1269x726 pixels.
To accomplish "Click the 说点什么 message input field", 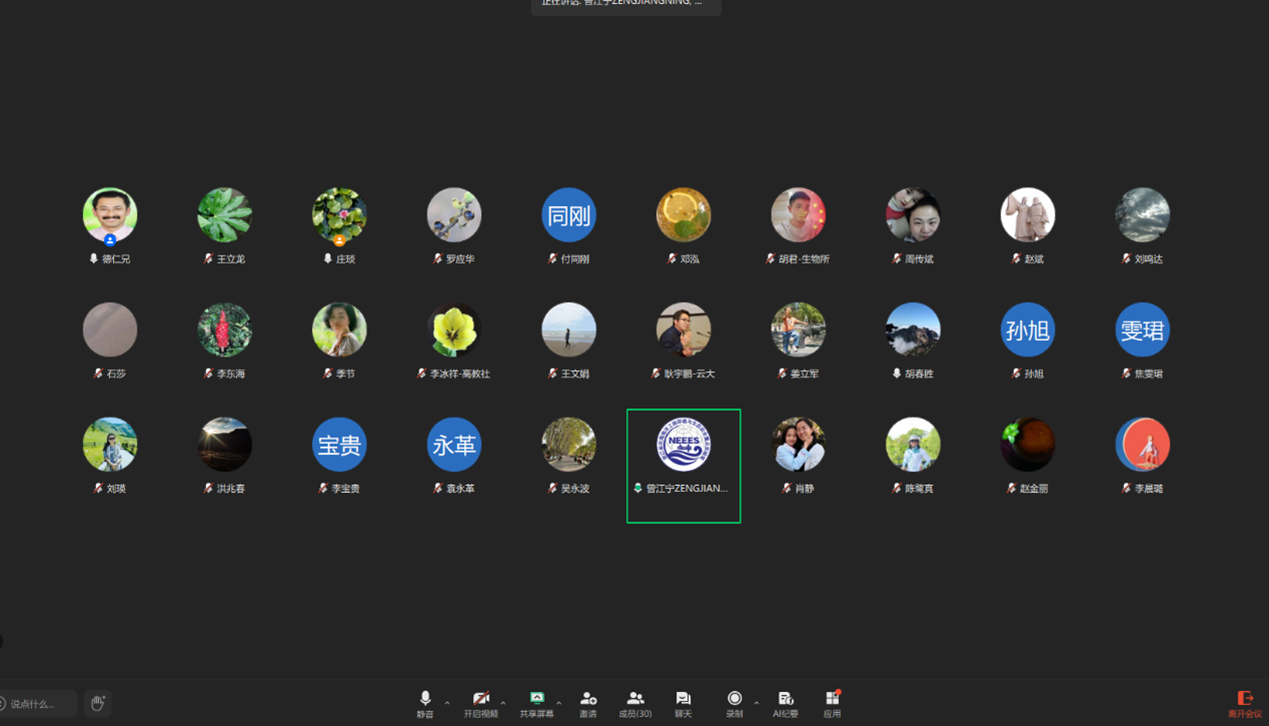I will (40, 704).
